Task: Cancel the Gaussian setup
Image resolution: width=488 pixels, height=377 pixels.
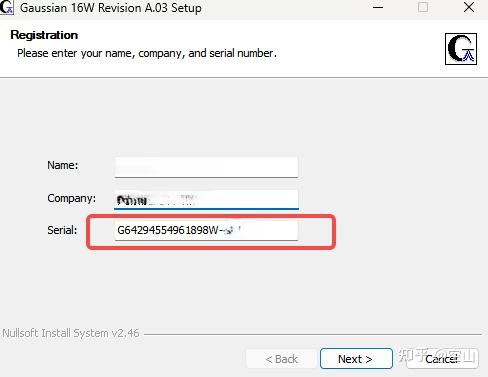Action: click(442, 359)
